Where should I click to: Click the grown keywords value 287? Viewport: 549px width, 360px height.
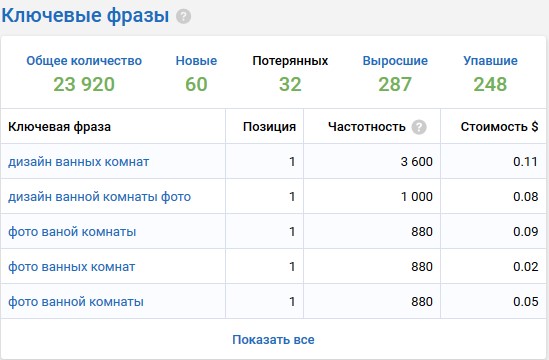coord(395,84)
